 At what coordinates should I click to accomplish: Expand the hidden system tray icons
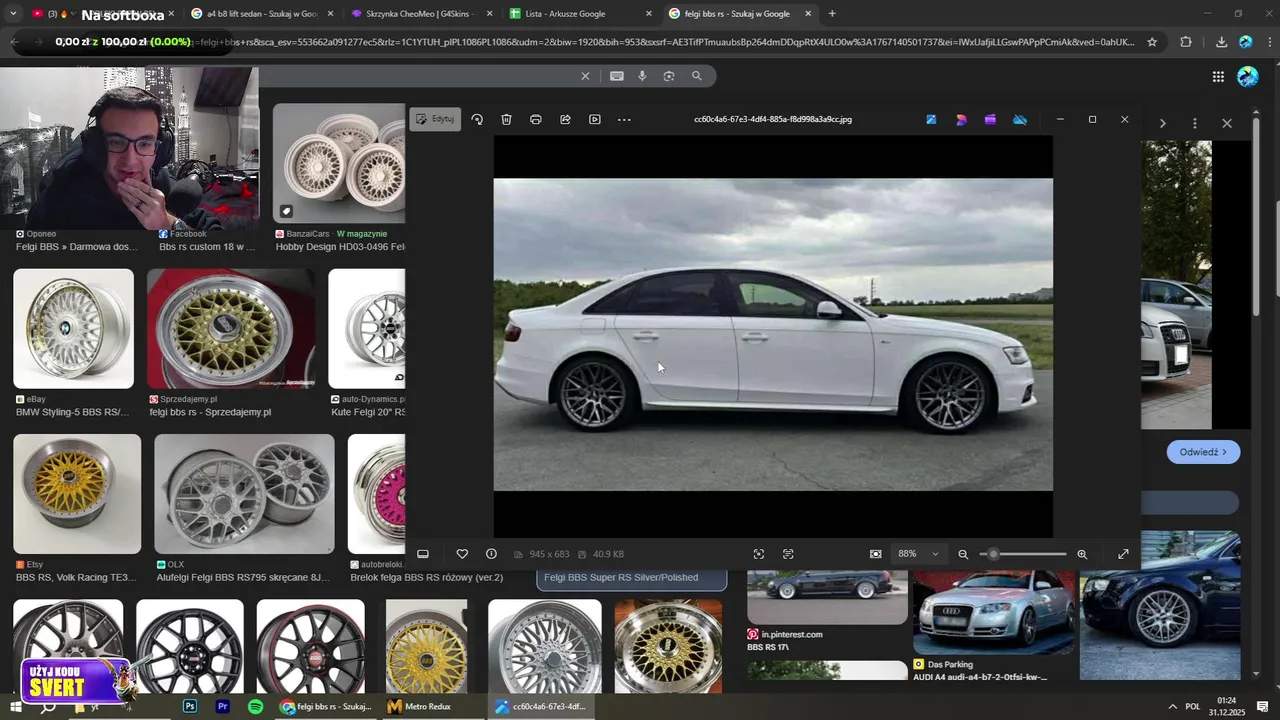[1172, 706]
